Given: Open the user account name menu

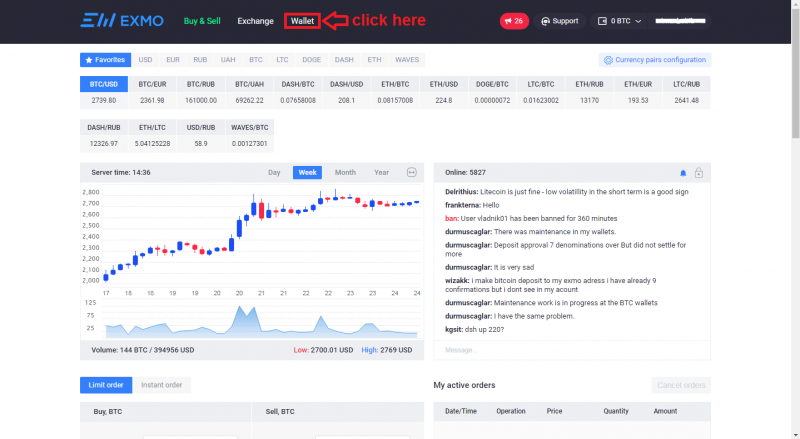Looking at the screenshot, I should coord(680,21).
